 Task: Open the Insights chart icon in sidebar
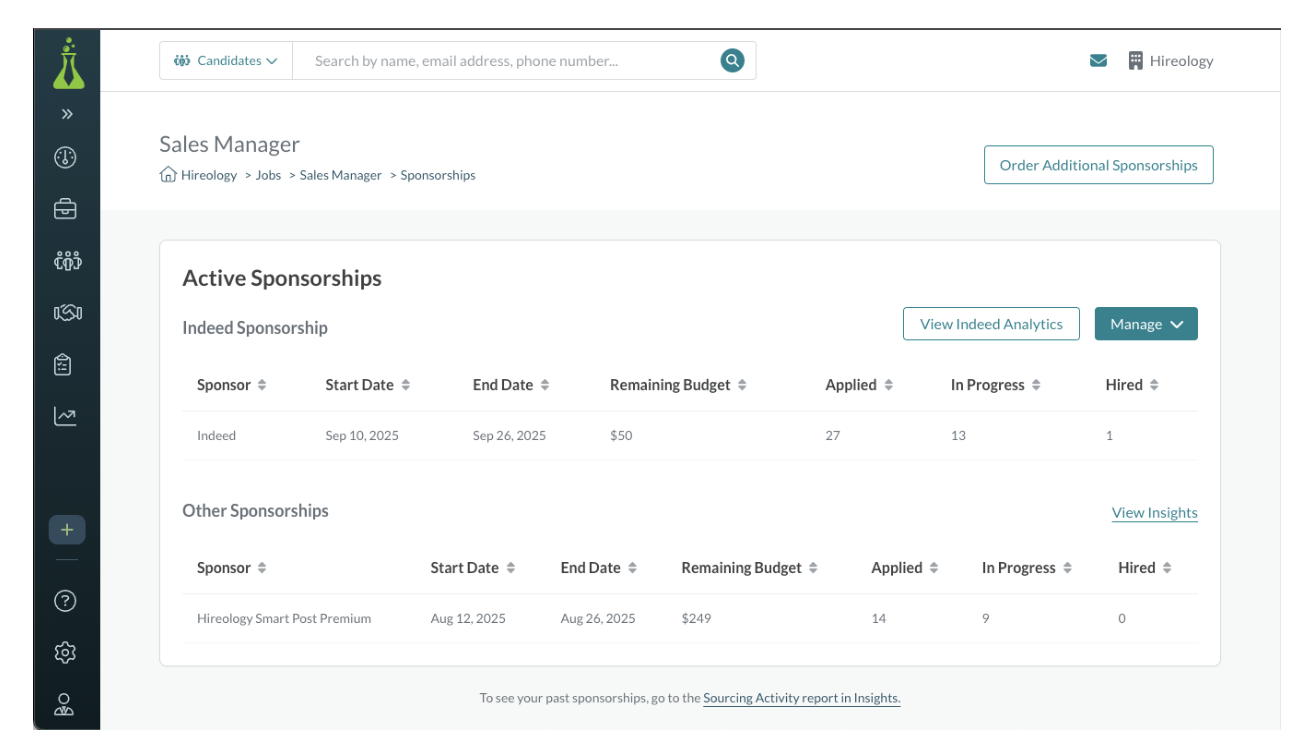(x=65, y=416)
